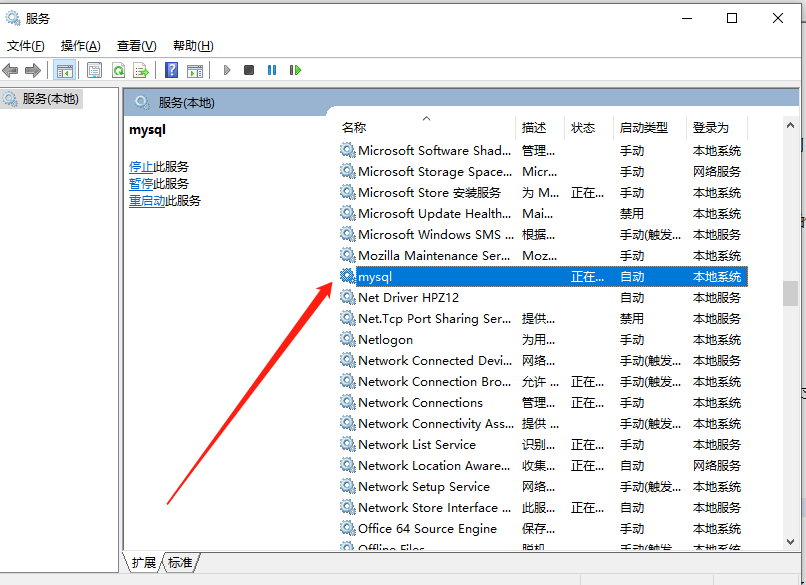Viewport: 806px width, 585px height.
Task: Switch to the 标准 tab
Action: [180, 562]
